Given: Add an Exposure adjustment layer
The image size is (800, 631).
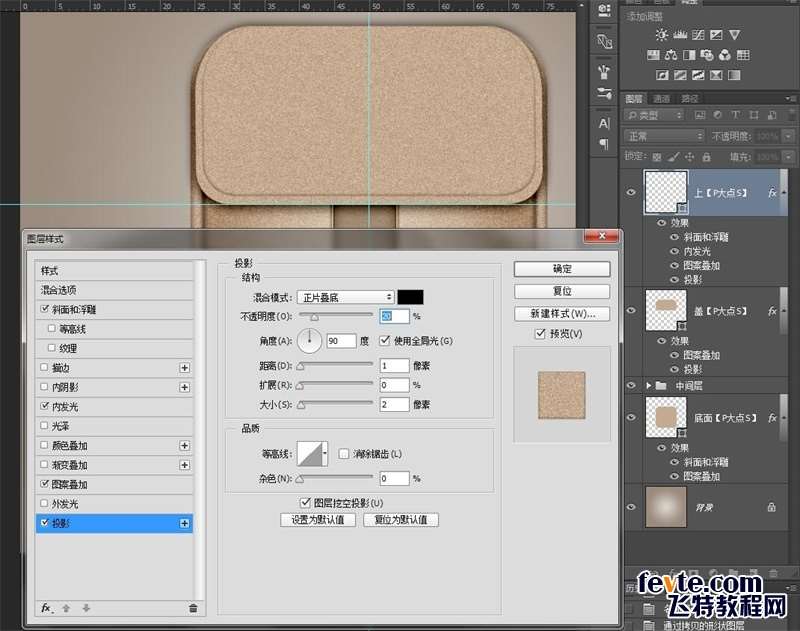Looking at the screenshot, I should (716, 35).
